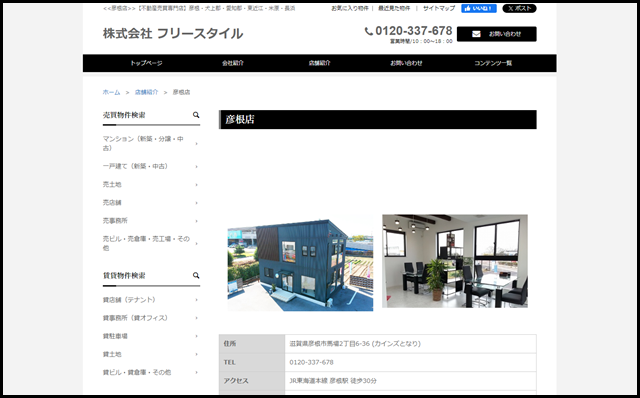Open the 貸事務所（貸オフィス）link

point(135,318)
